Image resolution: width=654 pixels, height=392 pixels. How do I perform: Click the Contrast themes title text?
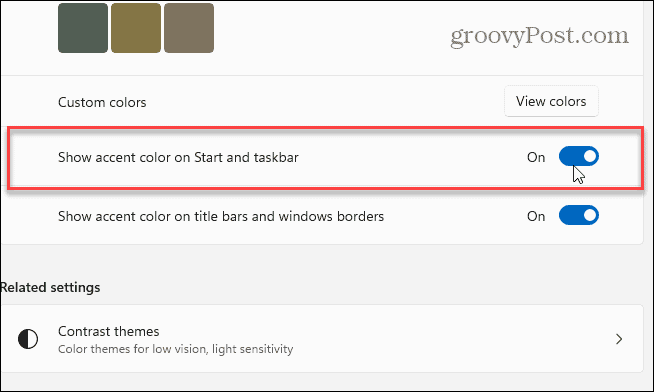(x=108, y=331)
